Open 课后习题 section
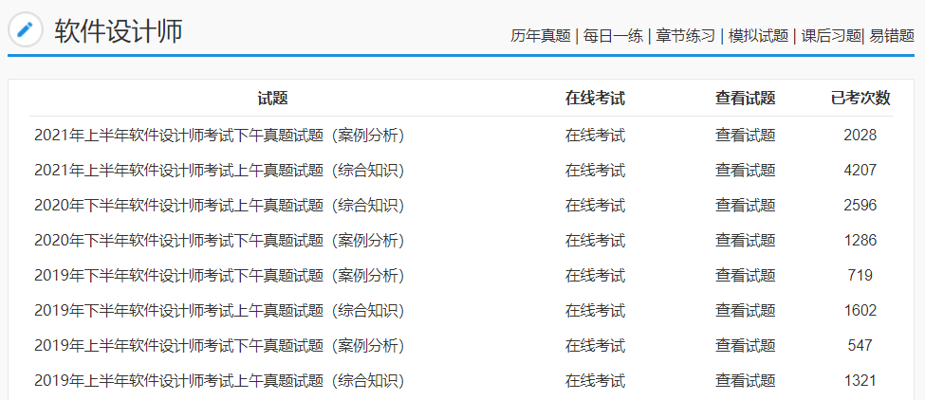Screen dimensions: 925x400 click(831, 36)
